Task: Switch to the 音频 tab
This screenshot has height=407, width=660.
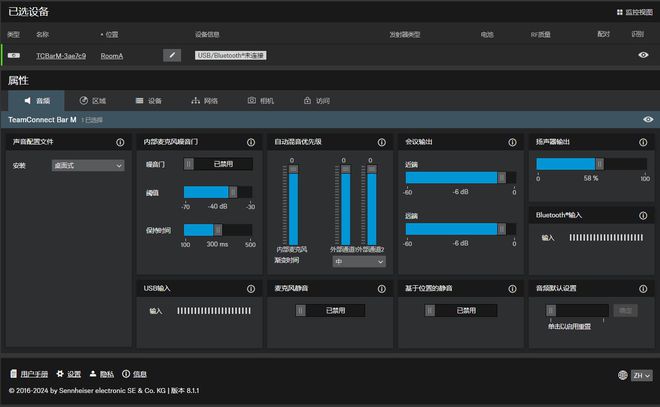Action: click(37, 101)
